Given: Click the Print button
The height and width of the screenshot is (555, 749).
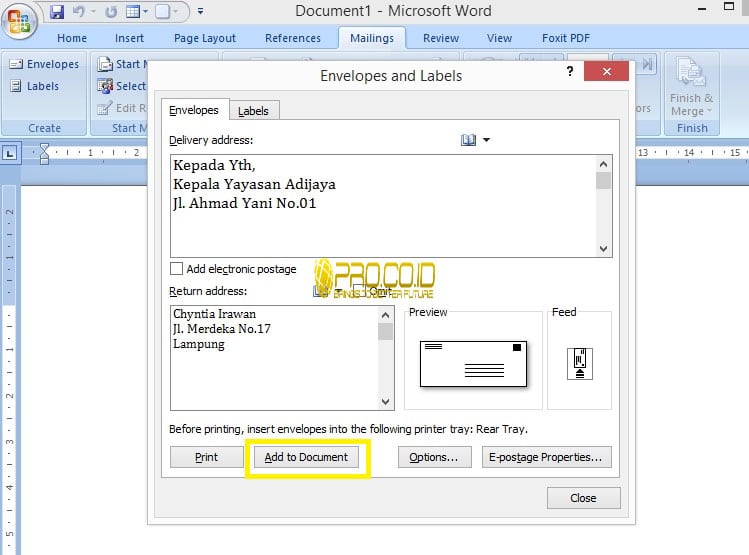Looking at the screenshot, I should (x=206, y=457).
